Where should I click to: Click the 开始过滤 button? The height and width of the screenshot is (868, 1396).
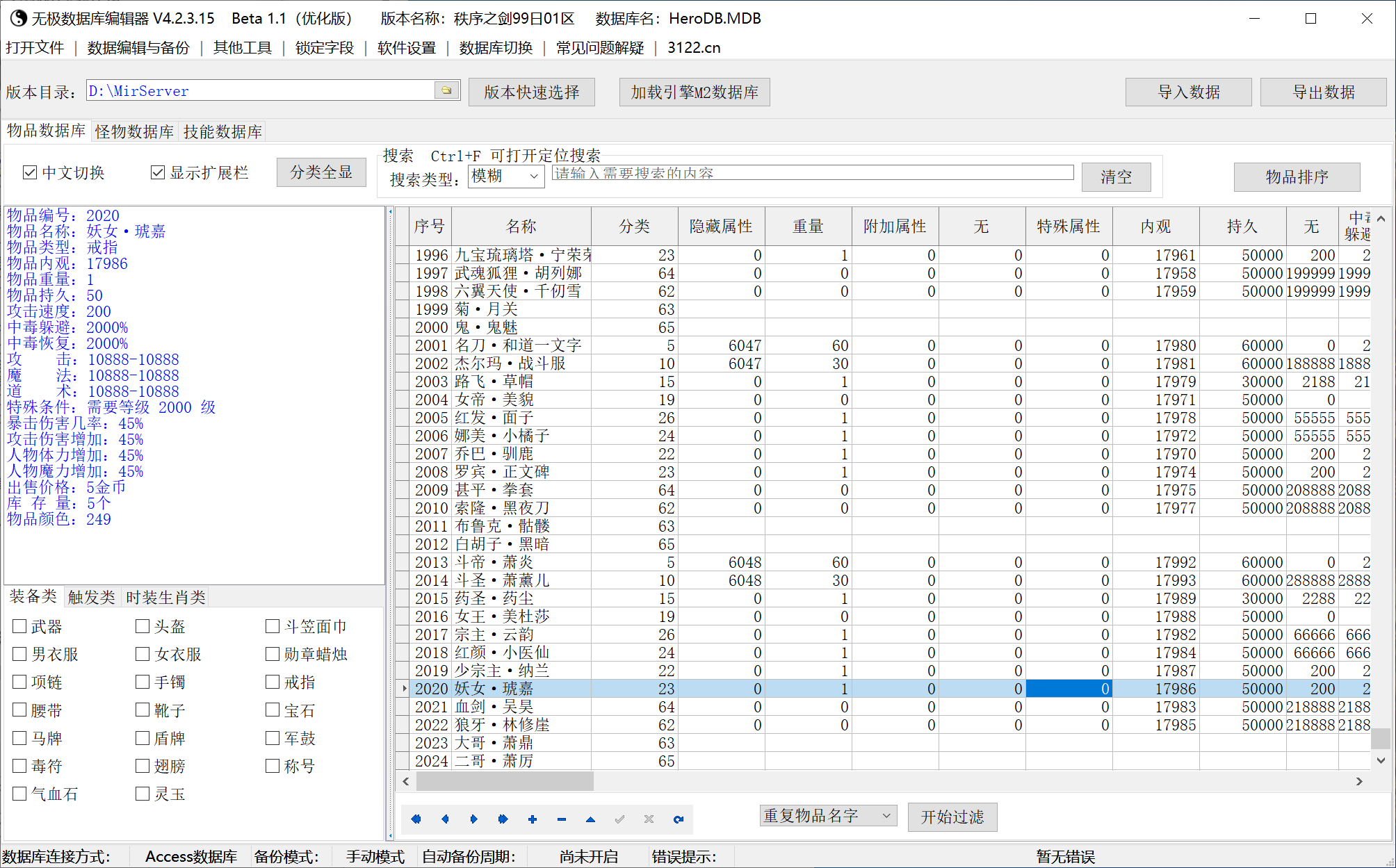pos(952,817)
